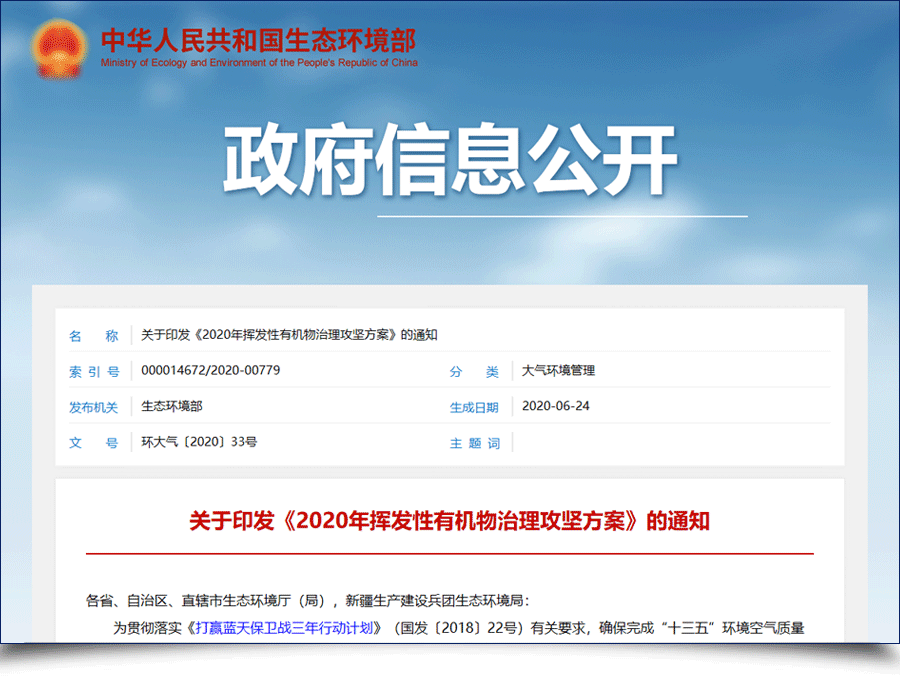Click the document number 环大气〔2020〕33号
Viewport: 900px width, 679px height.
pyautogui.click(x=199, y=442)
